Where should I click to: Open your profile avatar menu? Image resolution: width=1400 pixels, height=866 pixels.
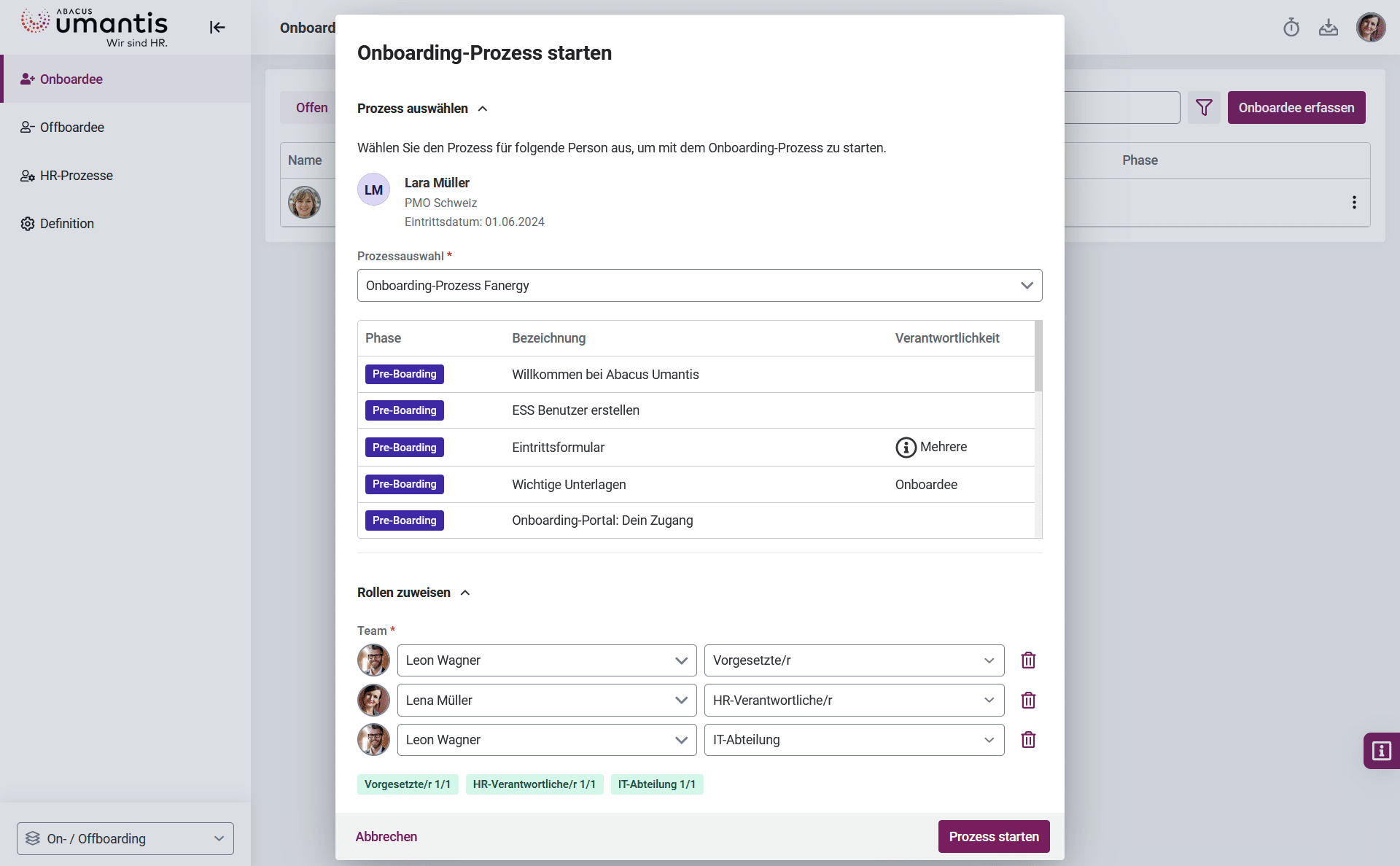point(1372,27)
